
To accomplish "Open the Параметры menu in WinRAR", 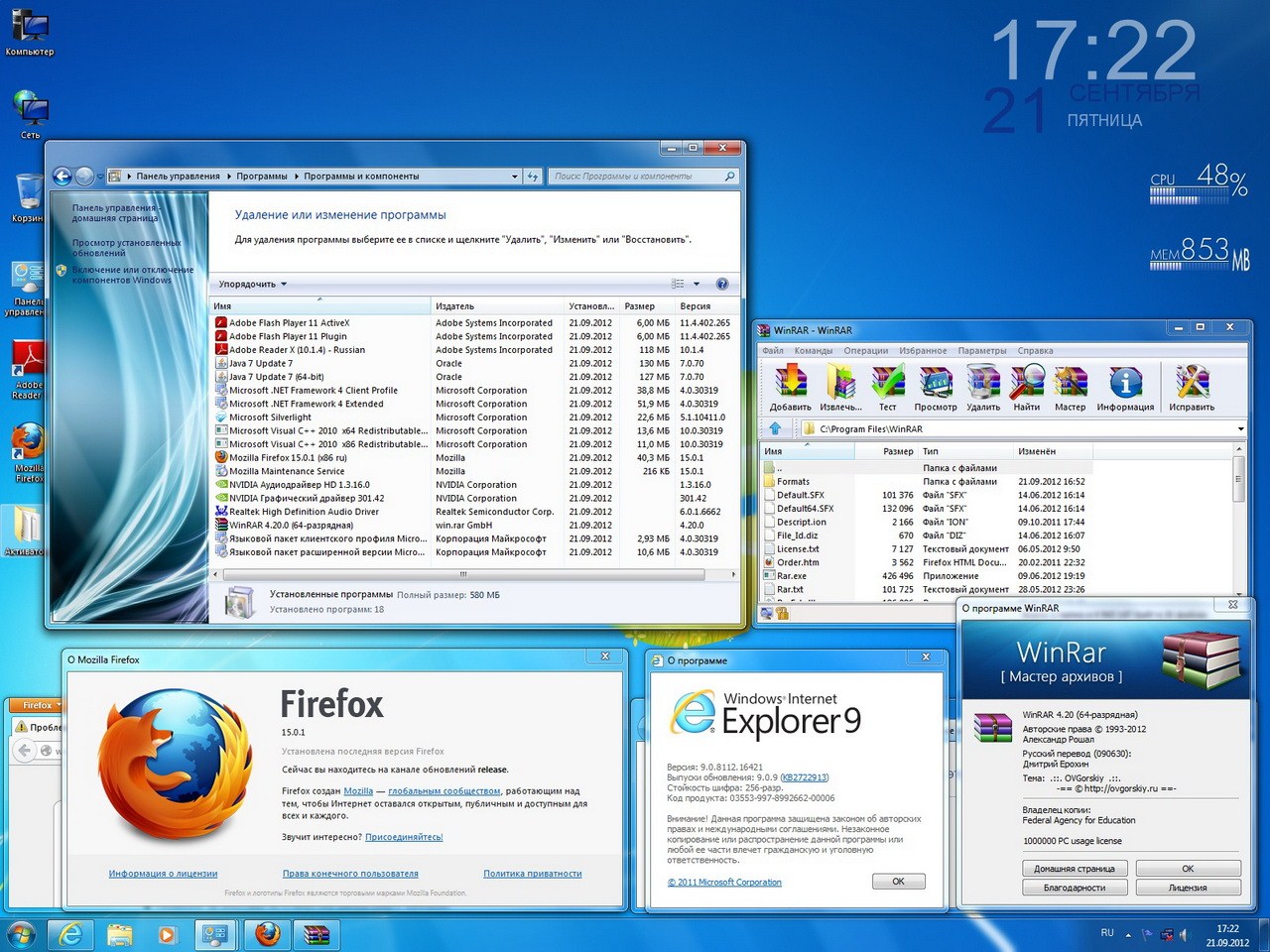I will tap(982, 350).
